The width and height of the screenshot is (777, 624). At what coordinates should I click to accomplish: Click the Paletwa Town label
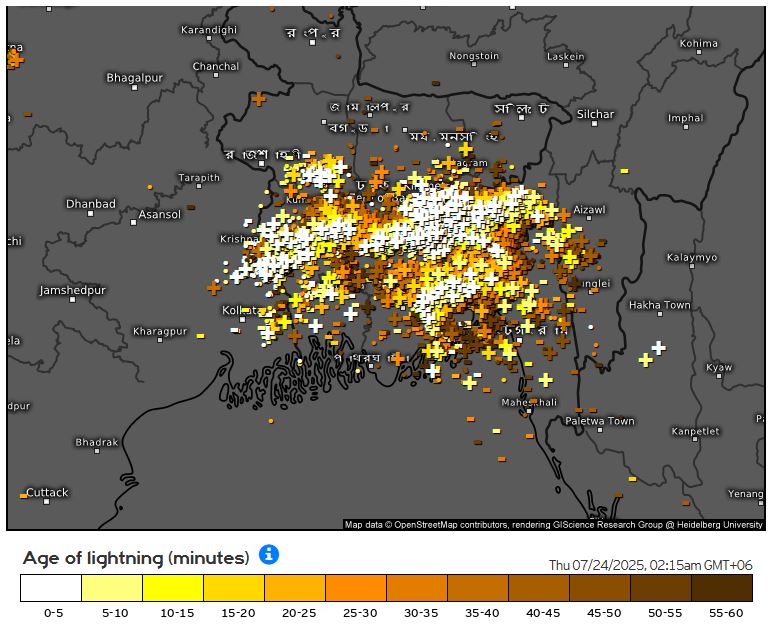click(x=600, y=421)
